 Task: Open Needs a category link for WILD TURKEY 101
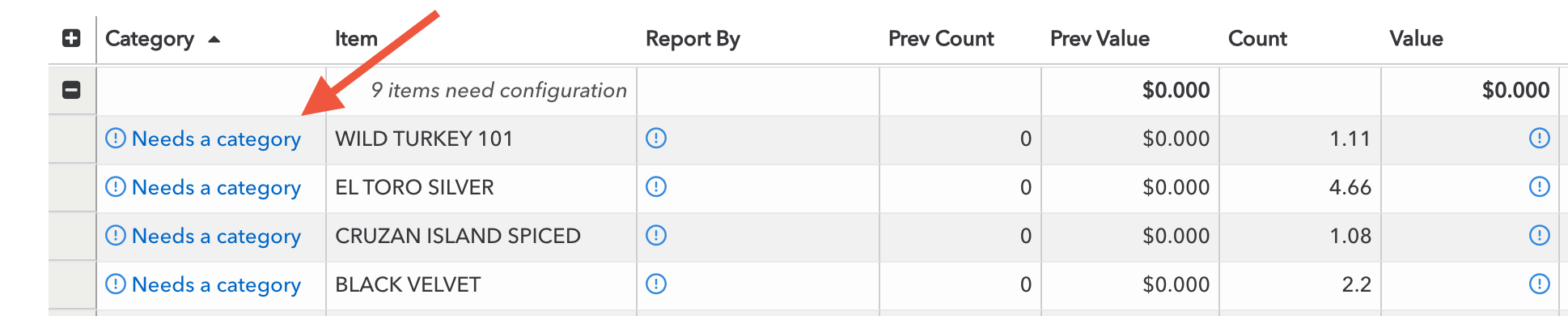[x=203, y=139]
